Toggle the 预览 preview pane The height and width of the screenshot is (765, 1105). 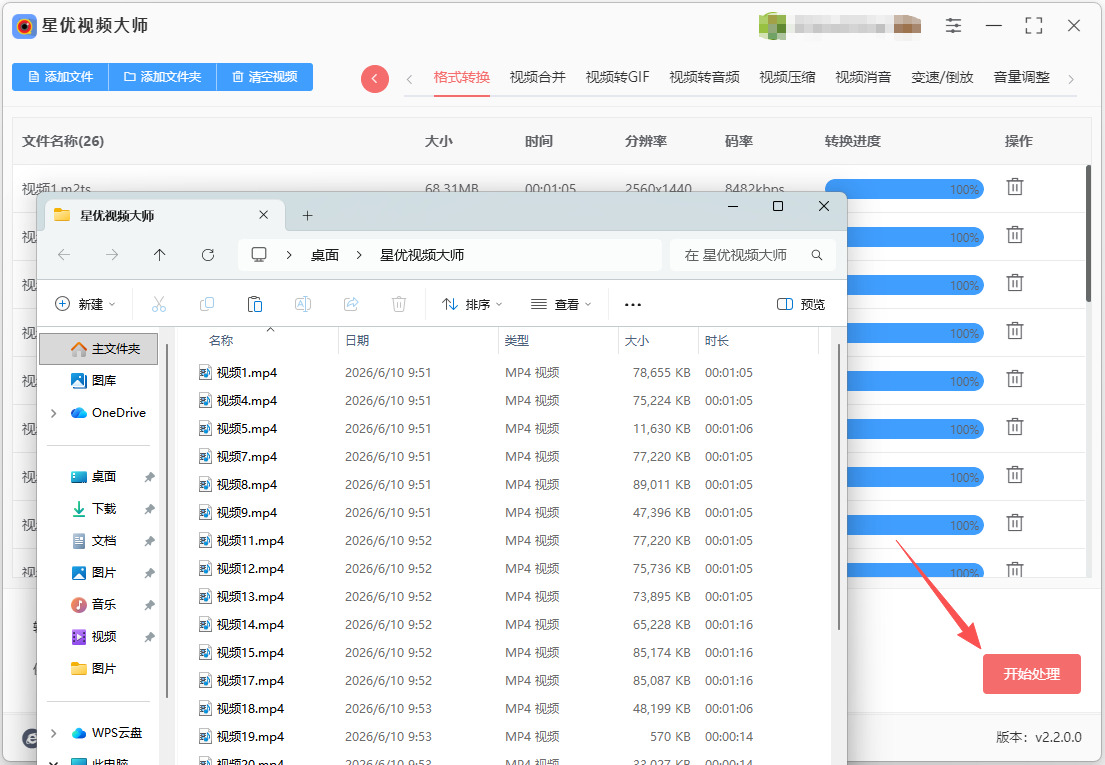click(801, 304)
